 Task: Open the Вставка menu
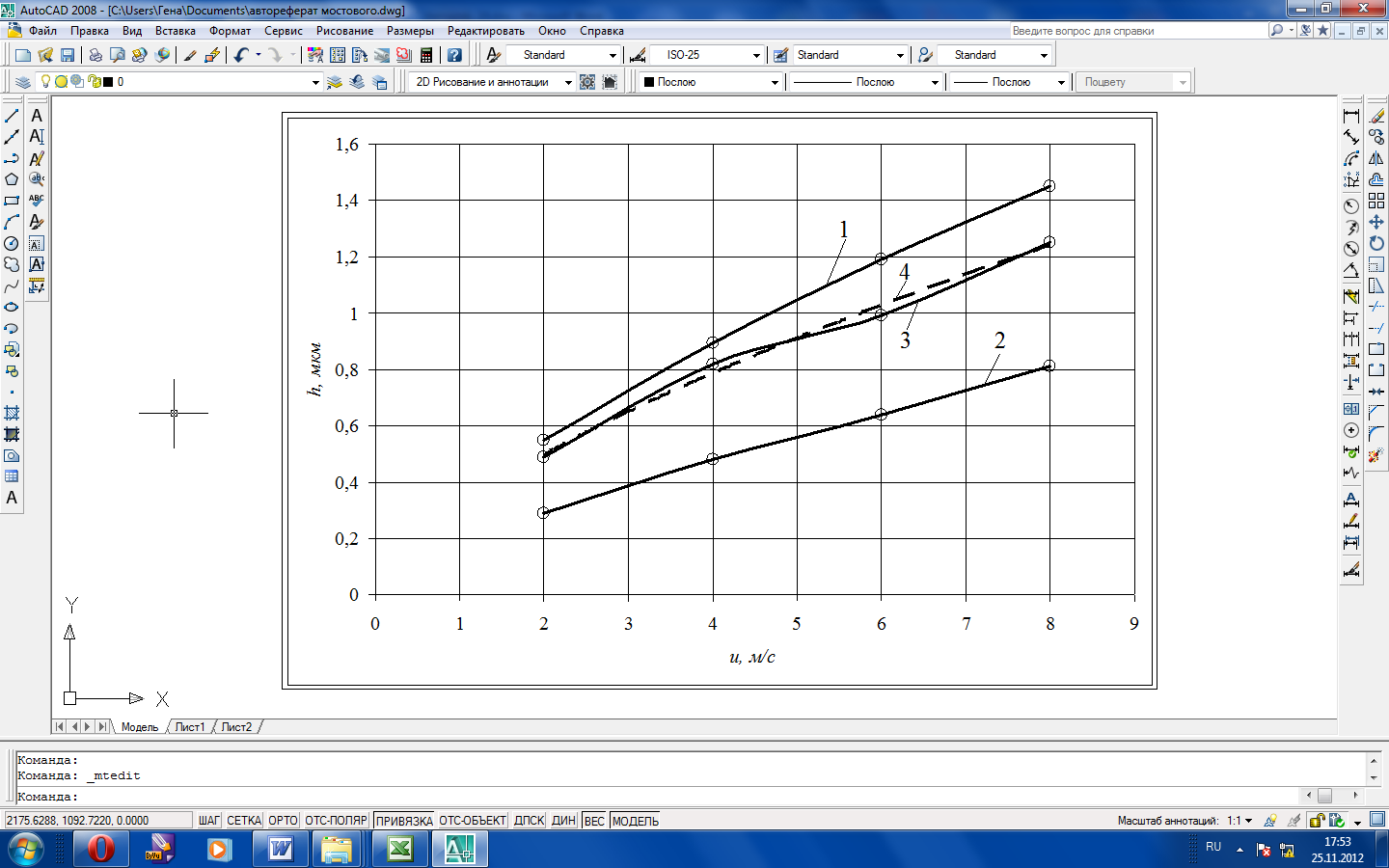(x=176, y=31)
